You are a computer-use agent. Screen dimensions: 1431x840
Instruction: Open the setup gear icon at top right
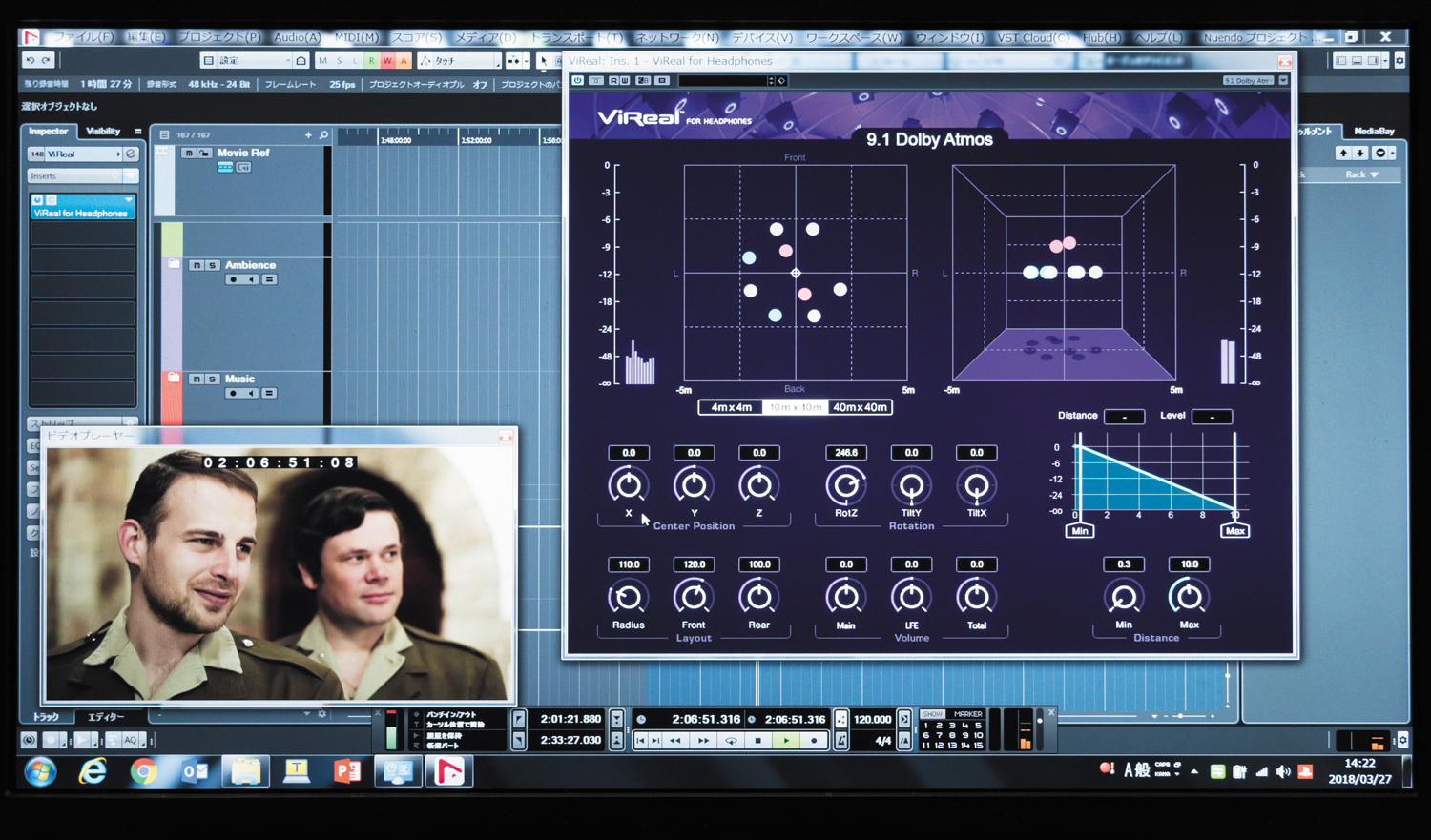click(x=1400, y=61)
